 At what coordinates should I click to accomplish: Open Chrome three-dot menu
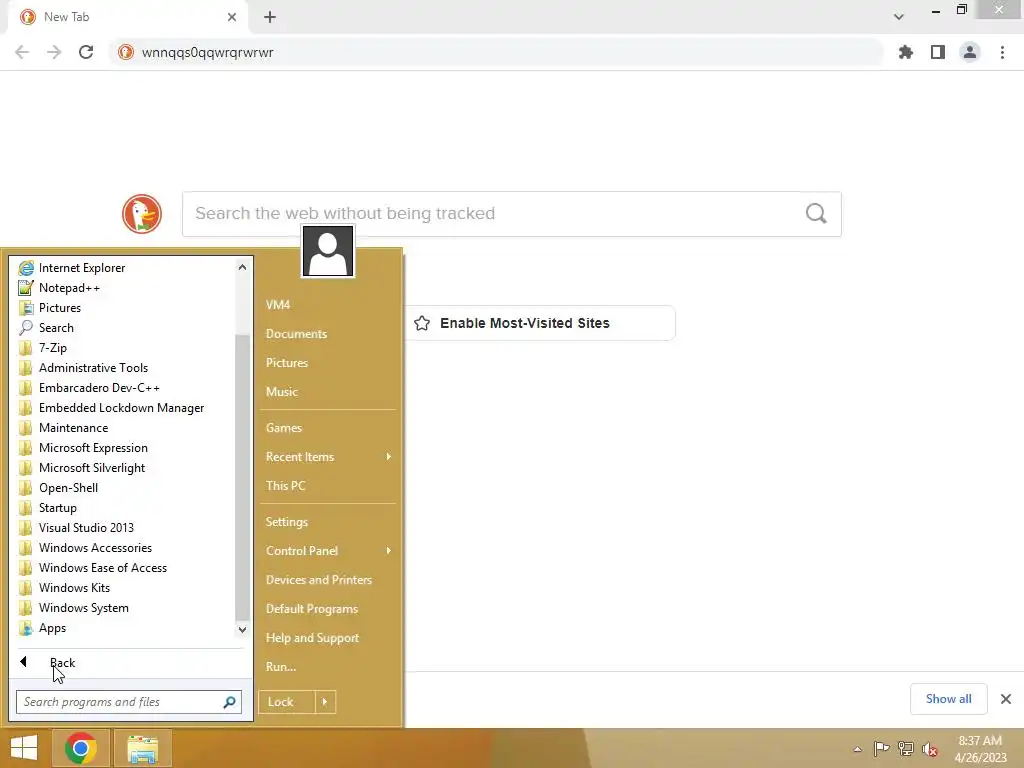click(x=1002, y=52)
